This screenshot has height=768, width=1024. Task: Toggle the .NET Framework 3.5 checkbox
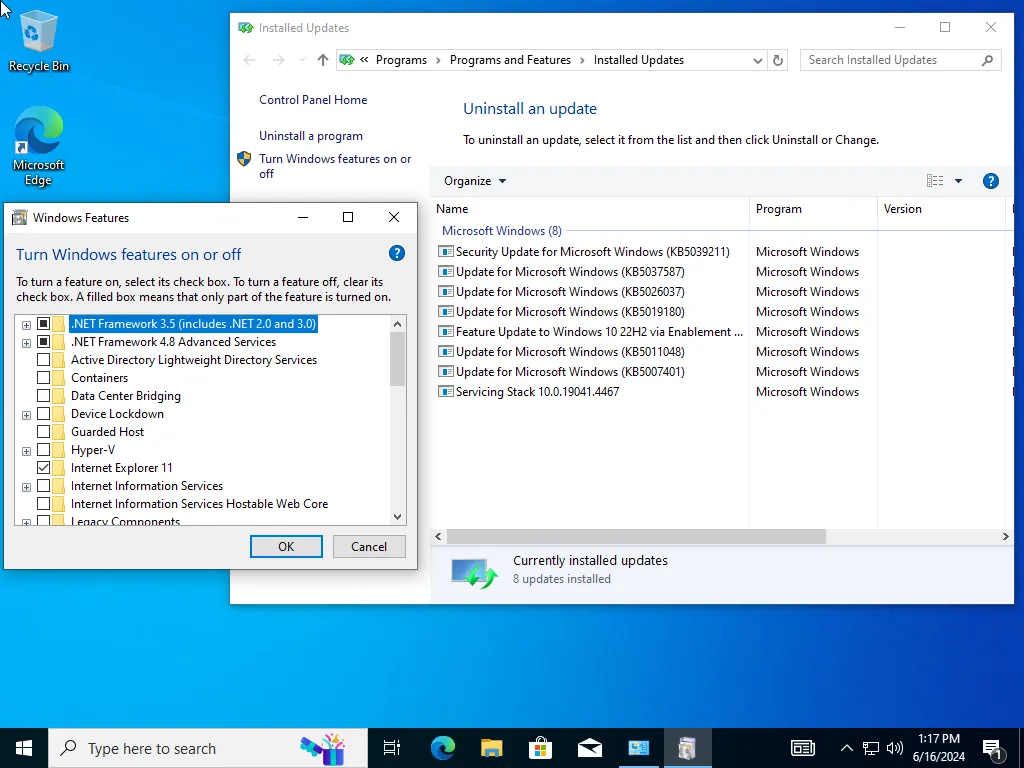click(x=43, y=324)
